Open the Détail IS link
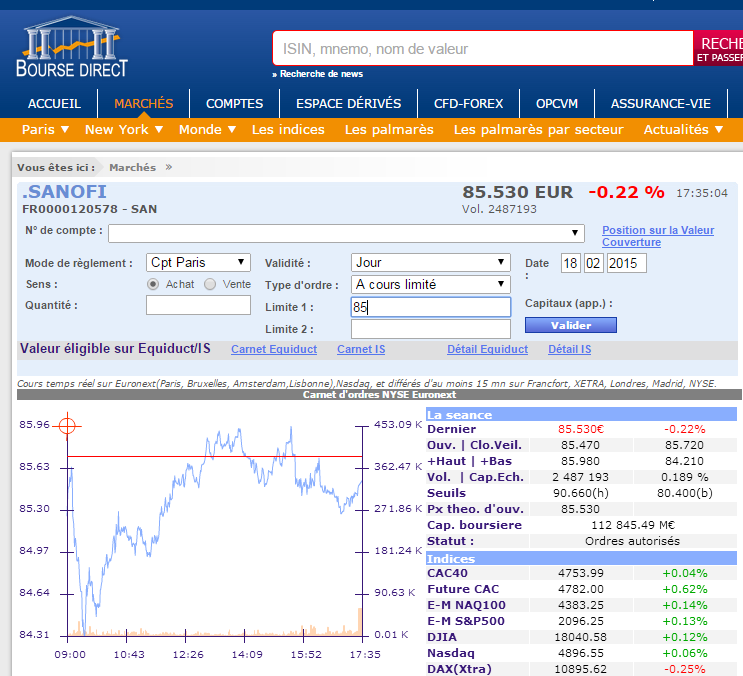 pyautogui.click(x=570, y=349)
